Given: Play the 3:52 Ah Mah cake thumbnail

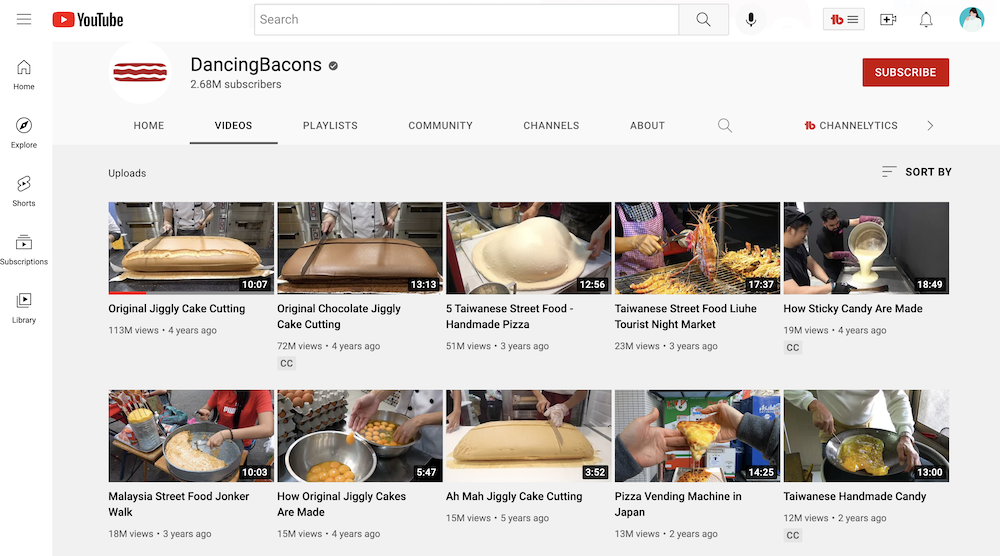Looking at the screenshot, I should (529, 435).
